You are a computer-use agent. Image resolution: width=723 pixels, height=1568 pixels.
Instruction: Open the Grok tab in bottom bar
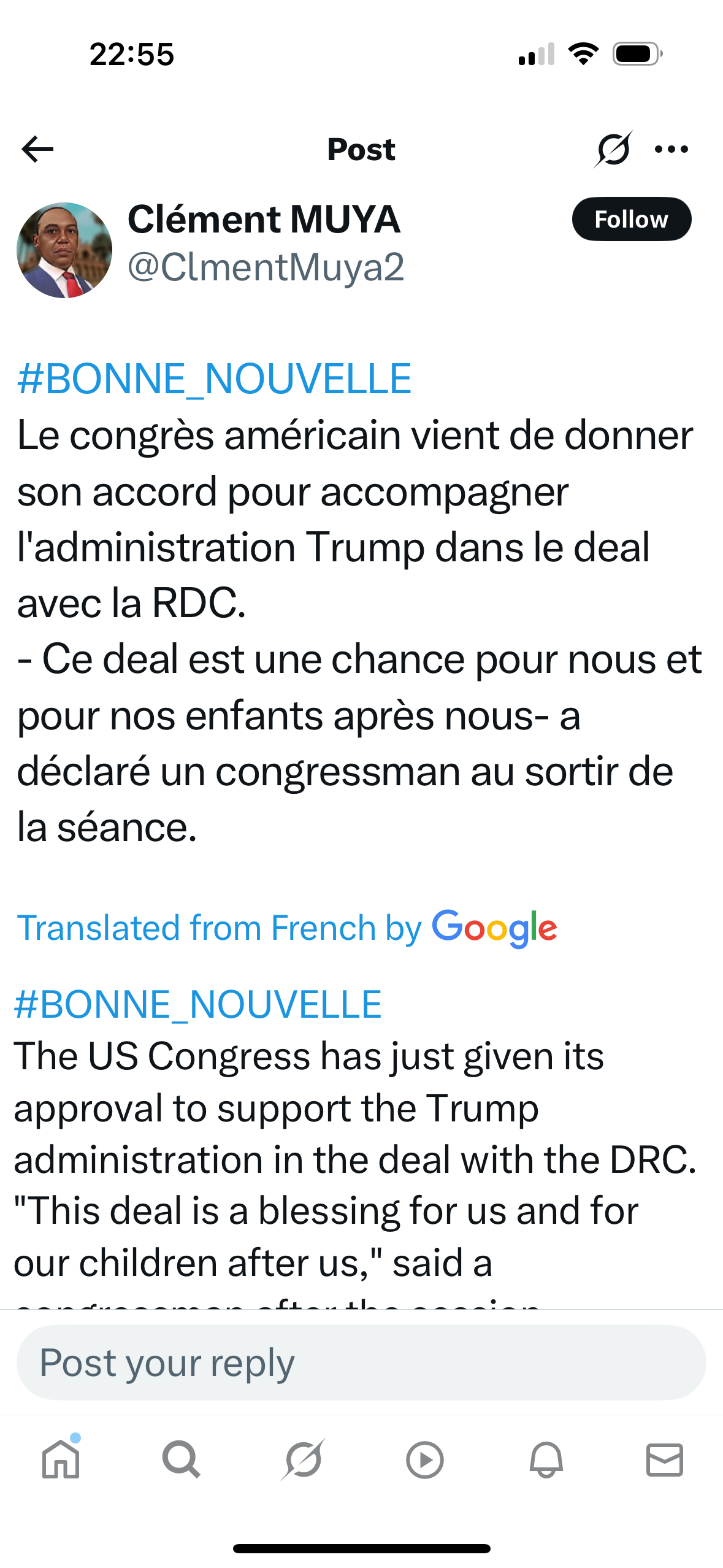[303, 1459]
